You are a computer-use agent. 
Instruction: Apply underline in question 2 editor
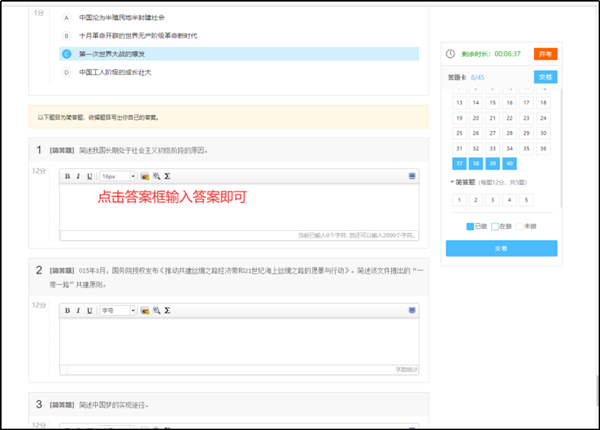click(x=90, y=310)
